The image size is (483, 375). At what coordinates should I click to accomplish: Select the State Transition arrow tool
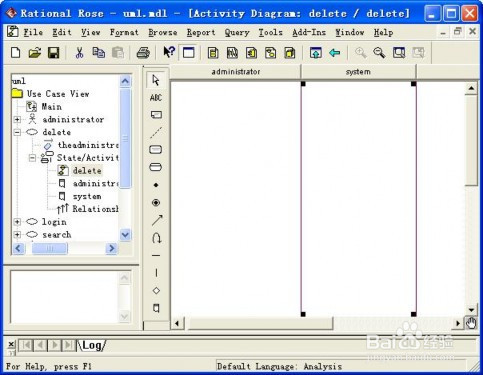pyautogui.click(x=157, y=220)
